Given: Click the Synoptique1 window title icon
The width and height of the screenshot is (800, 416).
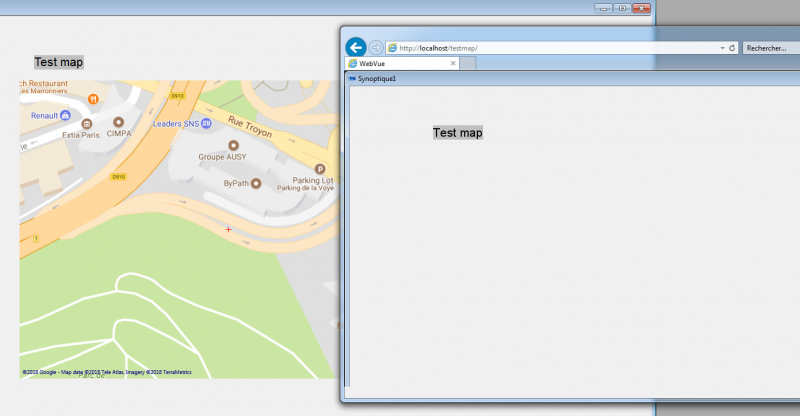Looking at the screenshot, I should point(352,79).
